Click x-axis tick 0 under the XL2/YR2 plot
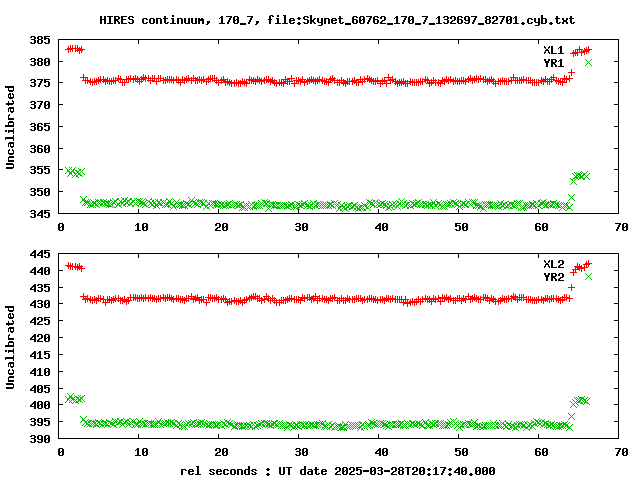 (61, 452)
